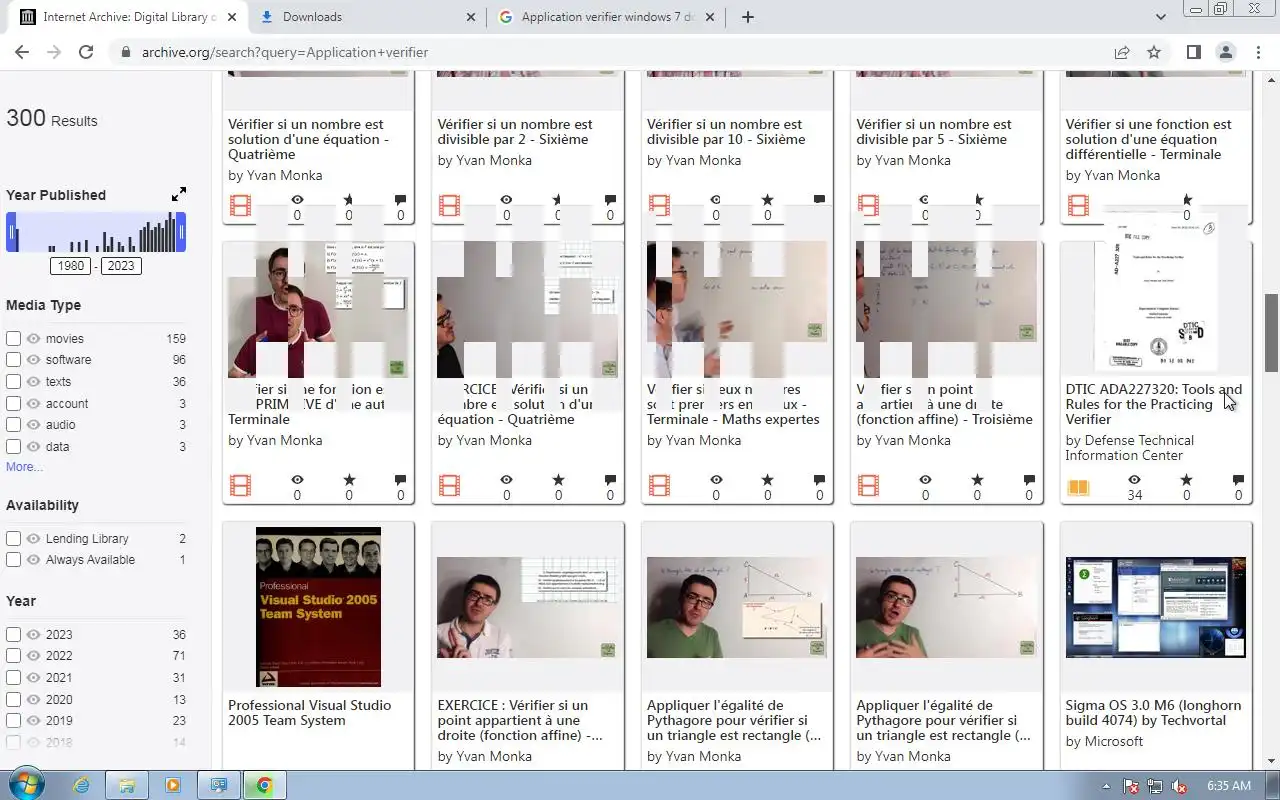Open Windows Start menu
Image resolution: width=1280 pixels, height=800 pixels.
[x=26, y=785]
